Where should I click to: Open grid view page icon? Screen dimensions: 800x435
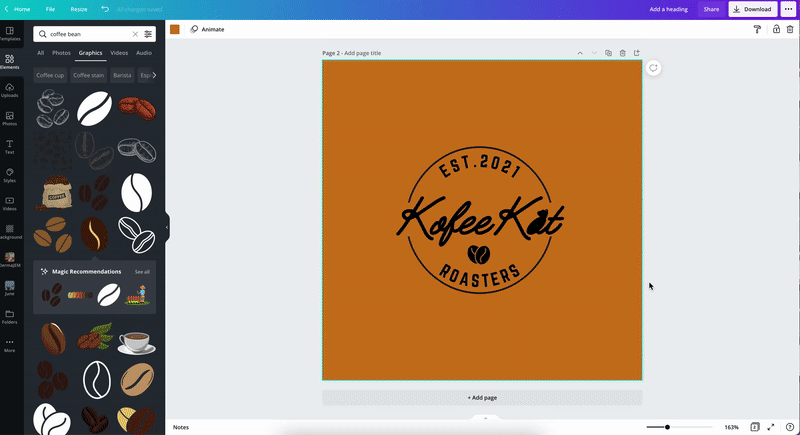pos(755,427)
